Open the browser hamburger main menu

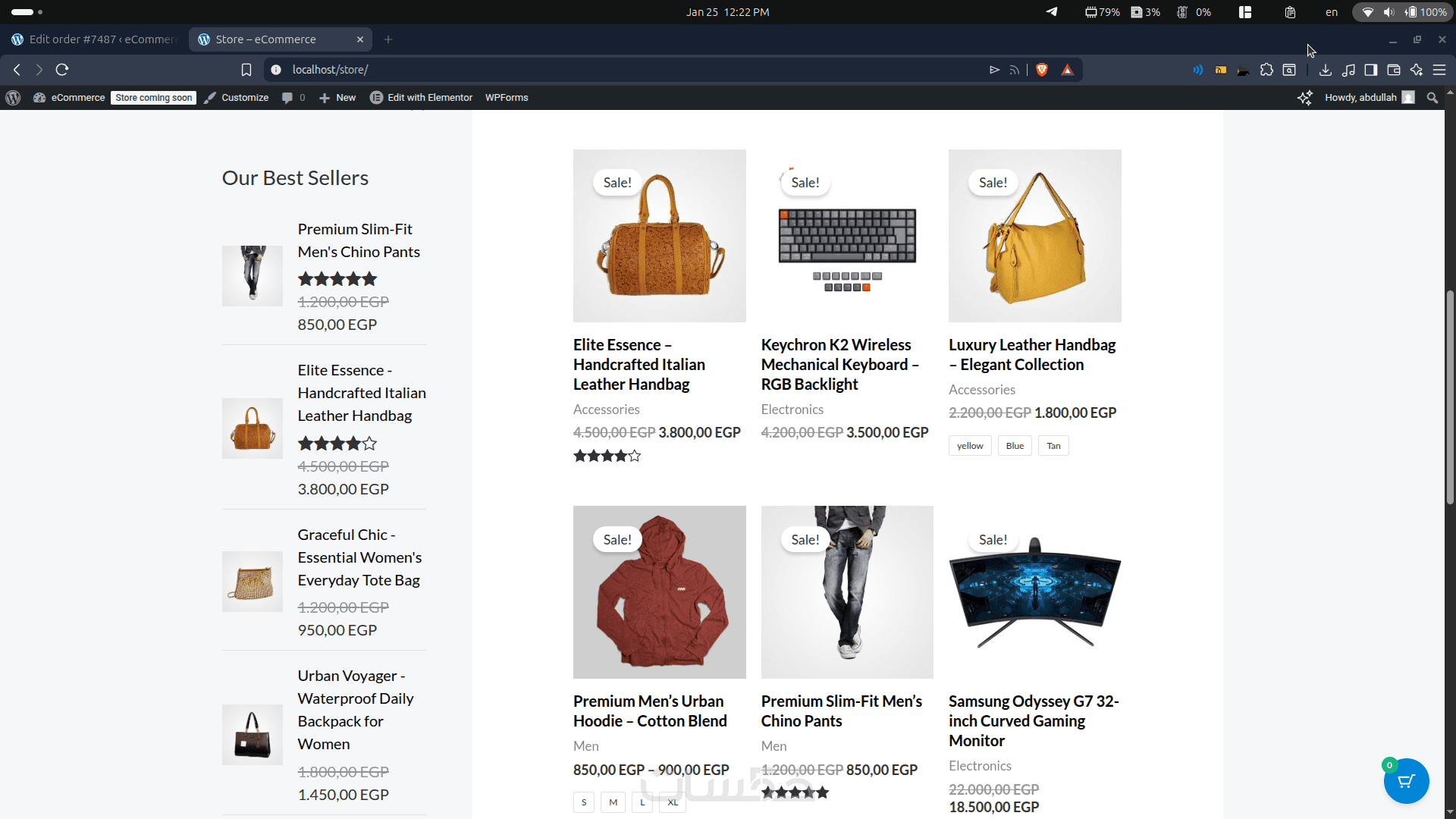[x=1439, y=70]
